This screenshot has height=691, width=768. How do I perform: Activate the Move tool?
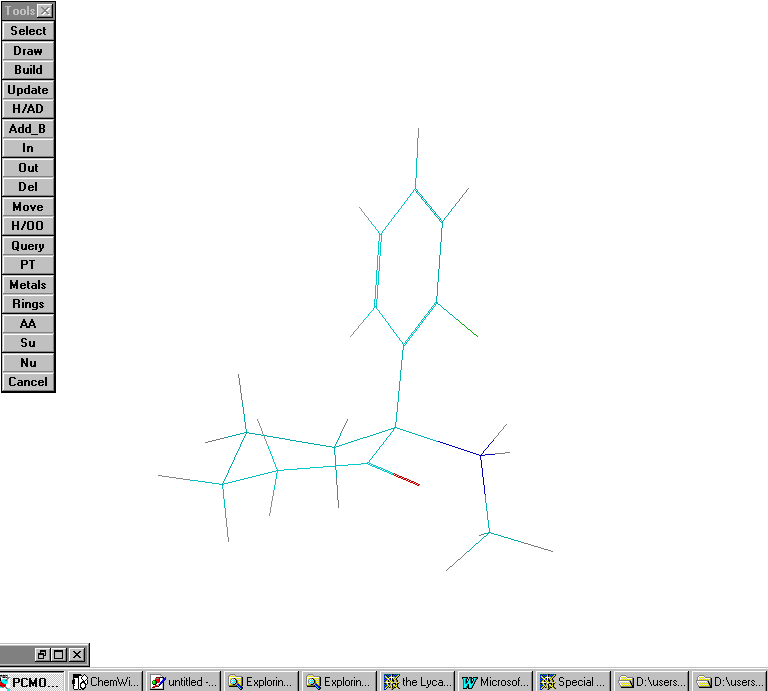[x=28, y=207]
